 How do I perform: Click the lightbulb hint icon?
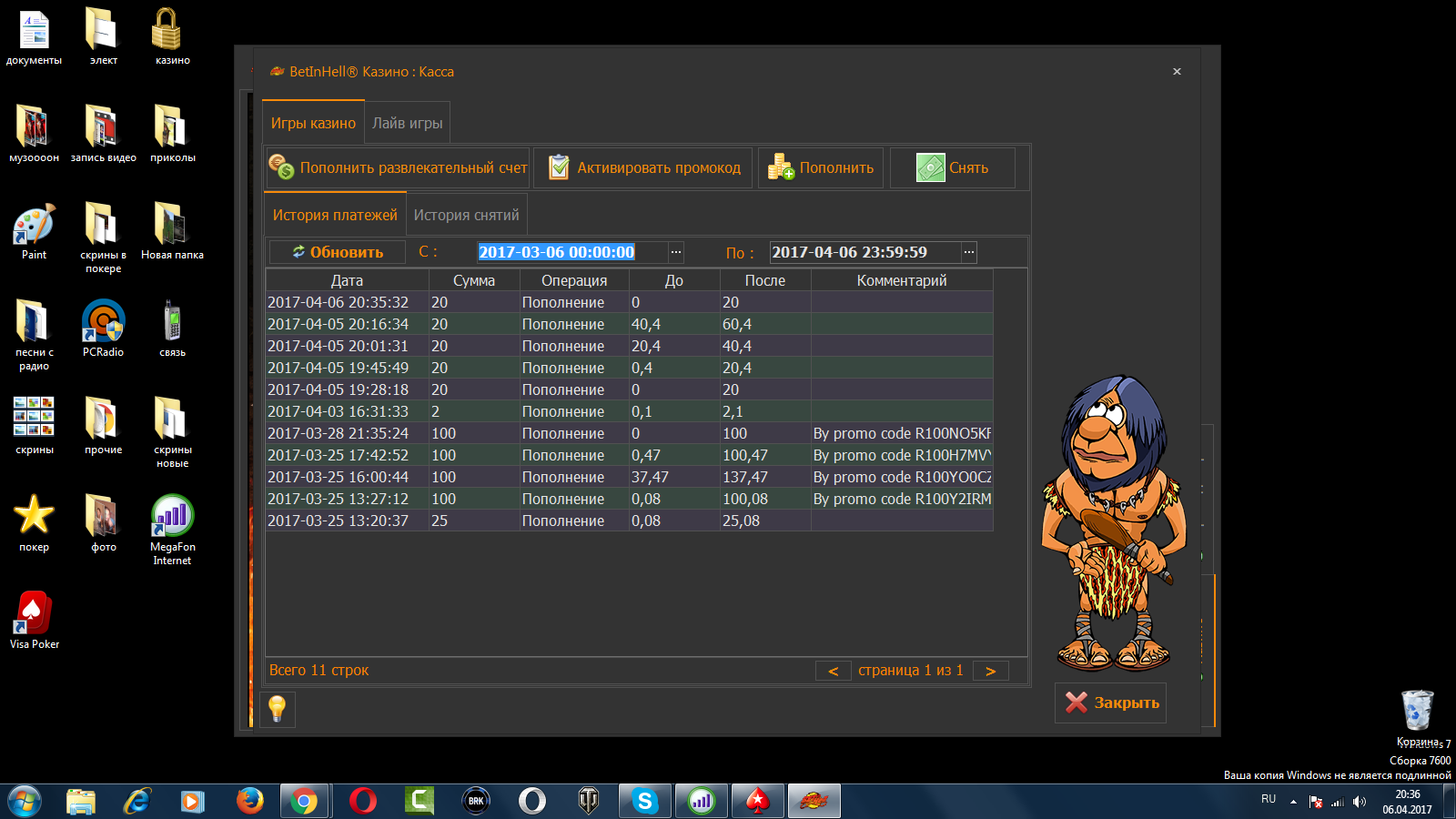(x=278, y=709)
